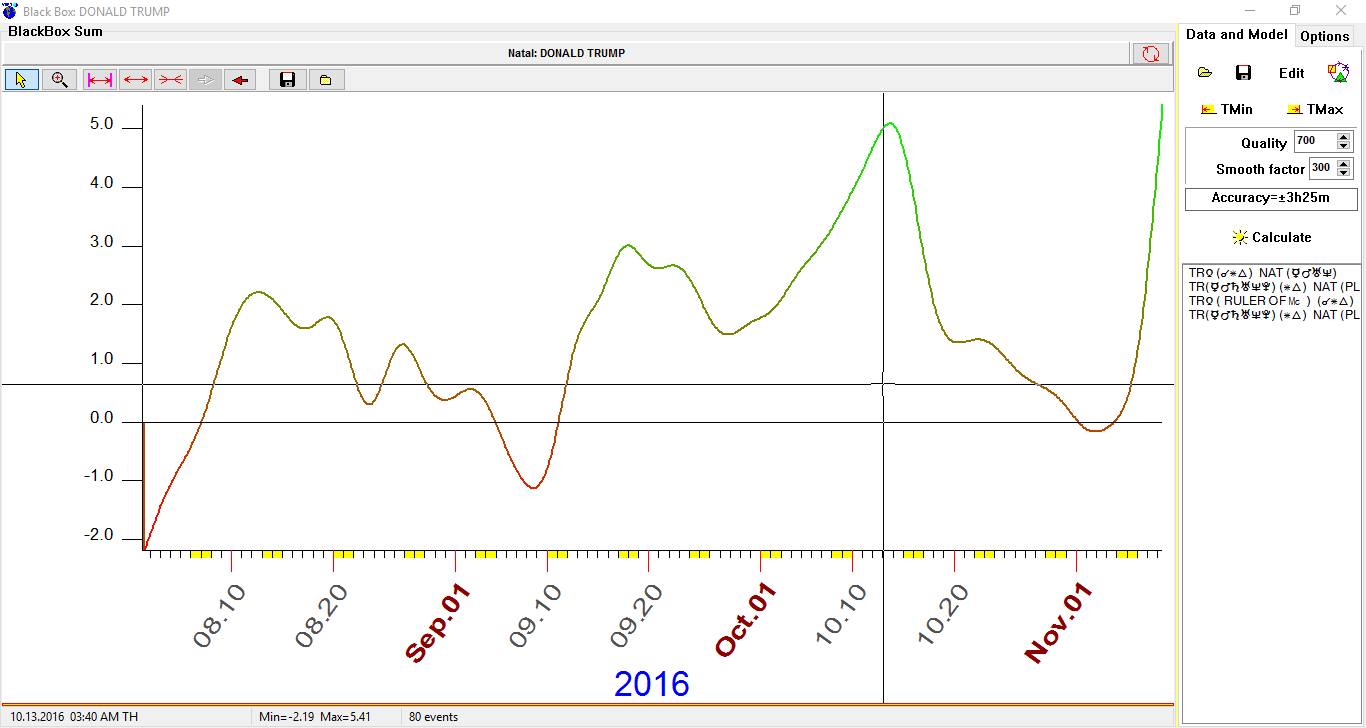Refresh chart with the red circular arrows

[x=1150, y=54]
